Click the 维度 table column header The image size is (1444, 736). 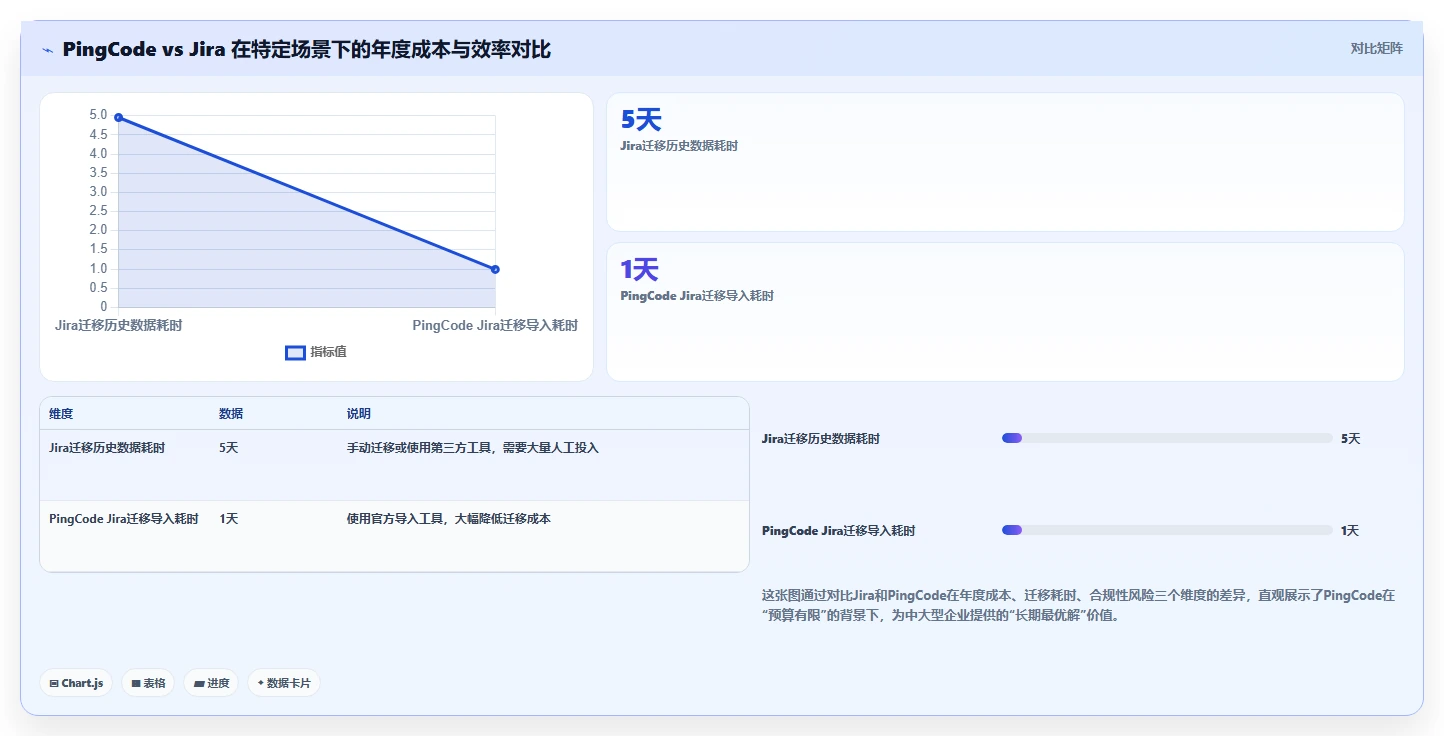pos(61,414)
